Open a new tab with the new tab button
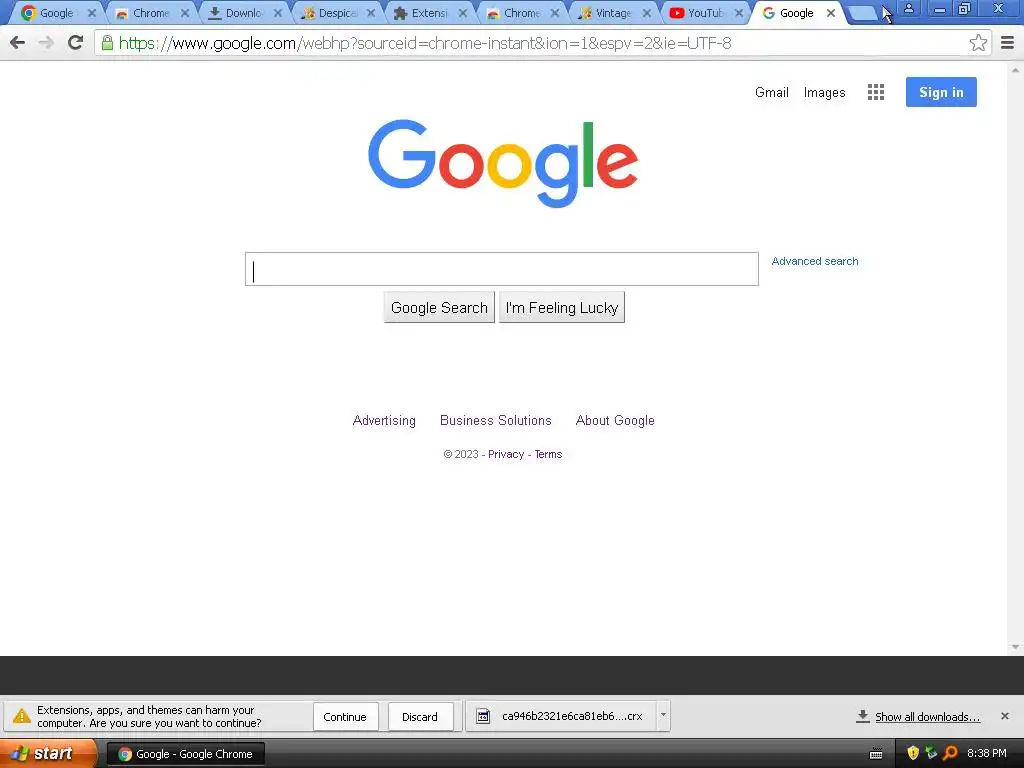The width and height of the screenshot is (1024, 768). (864, 13)
